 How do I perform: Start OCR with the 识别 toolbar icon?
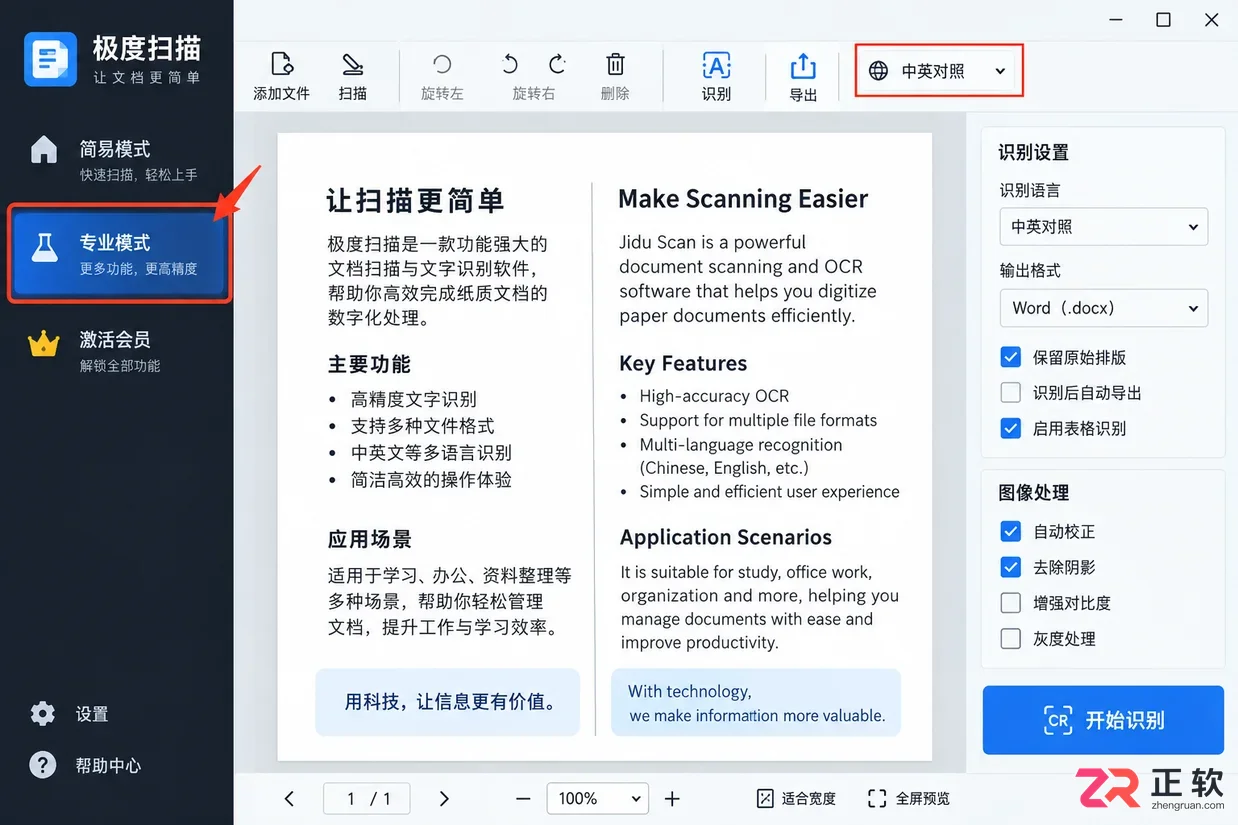click(716, 65)
